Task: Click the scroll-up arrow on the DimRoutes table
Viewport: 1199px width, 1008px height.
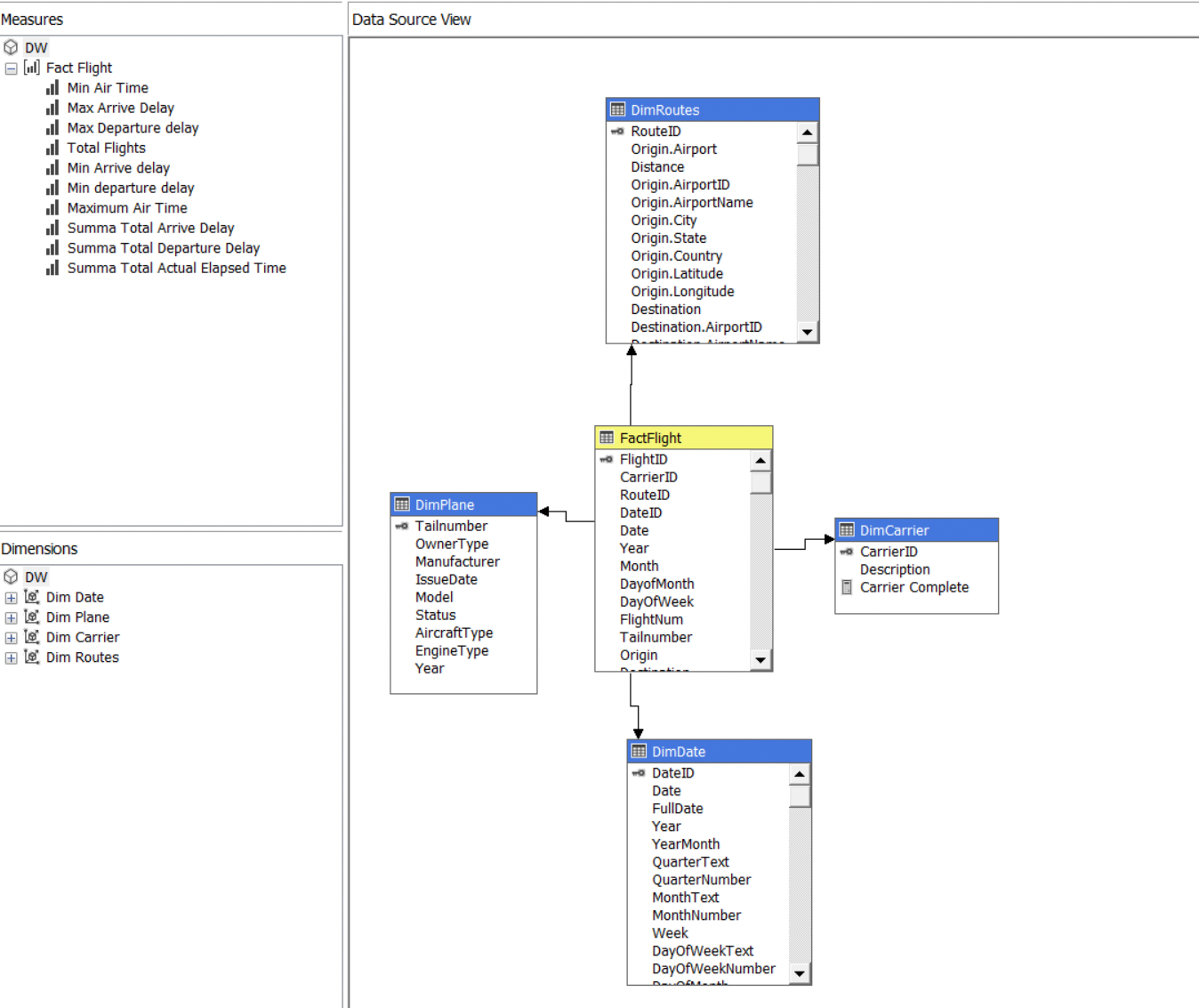Action: (808, 131)
